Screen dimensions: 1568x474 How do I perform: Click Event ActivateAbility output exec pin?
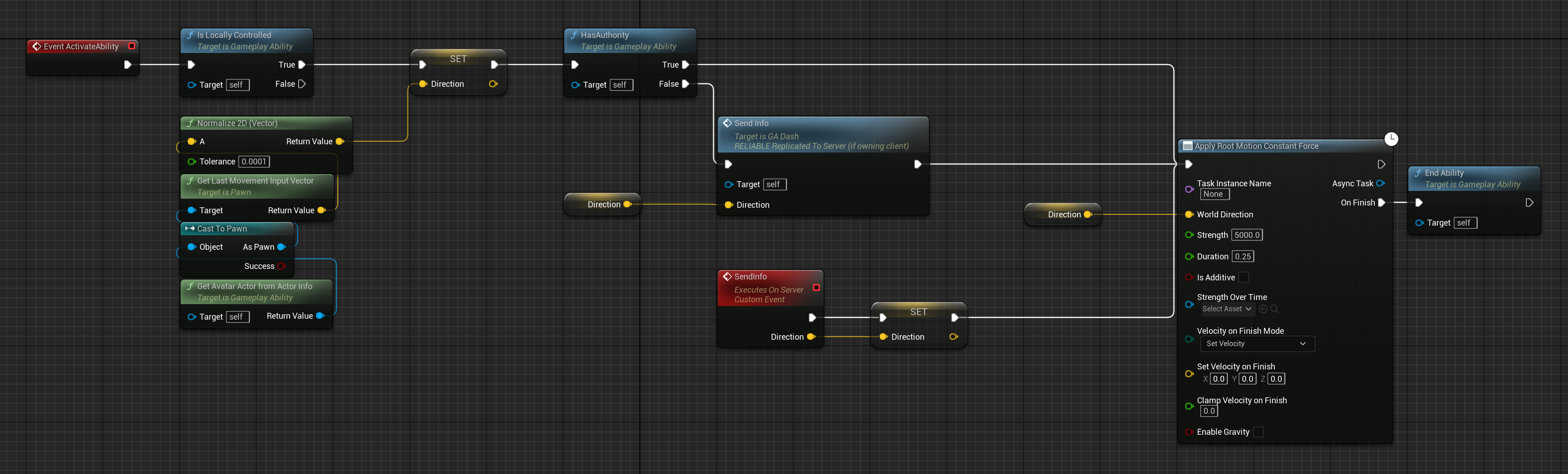[128, 64]
